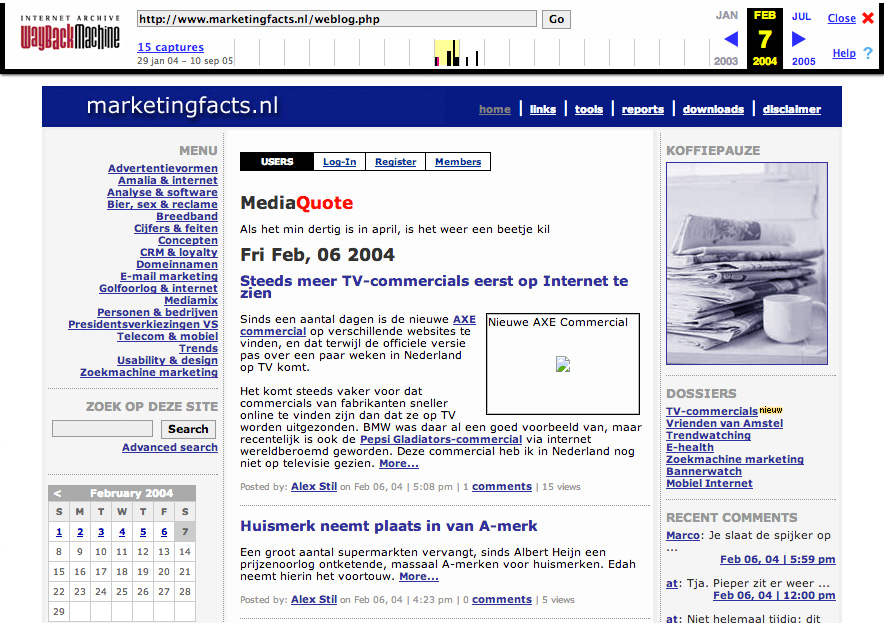Open the 15 captures link
Viewport: 884px width, 623px height.
point(170,47)
